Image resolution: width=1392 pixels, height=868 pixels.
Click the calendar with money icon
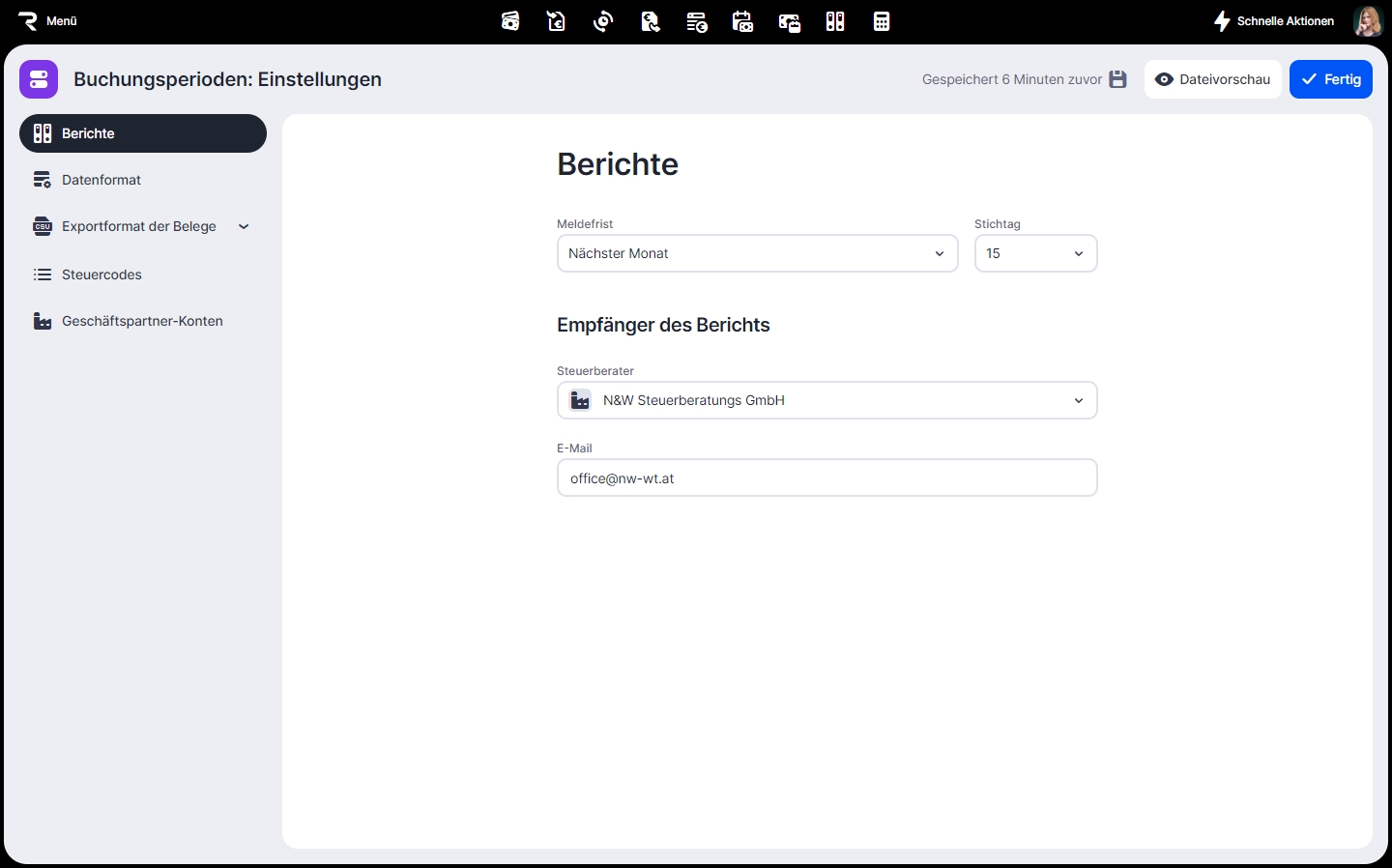tap(742, 21)
